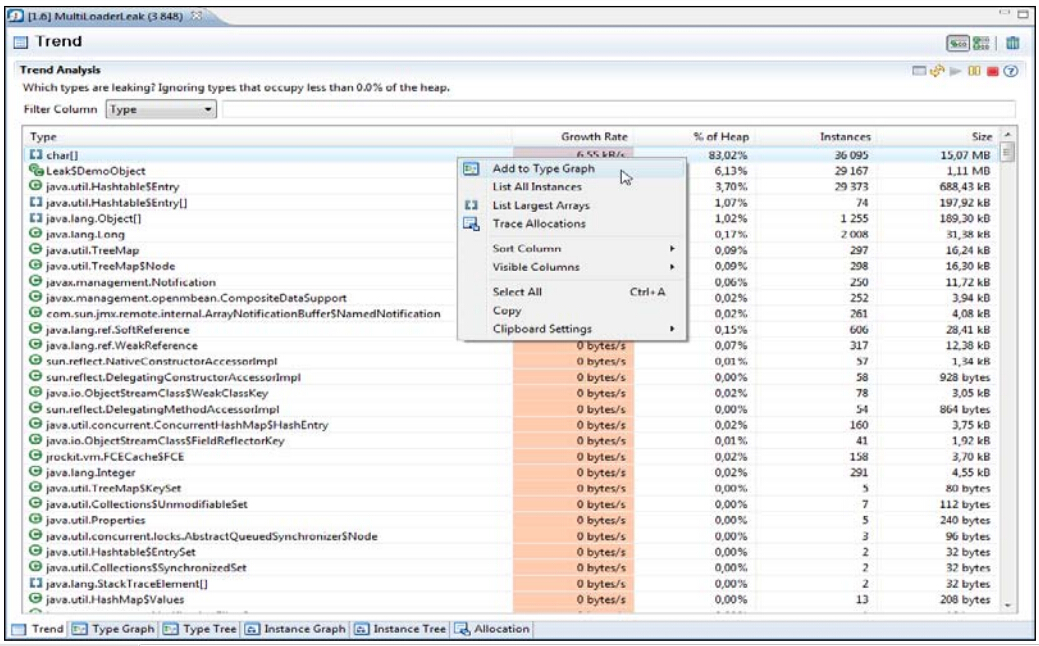Sort table by the Type column header
Screen dimensions: 1039x646
tap(268, 136)
